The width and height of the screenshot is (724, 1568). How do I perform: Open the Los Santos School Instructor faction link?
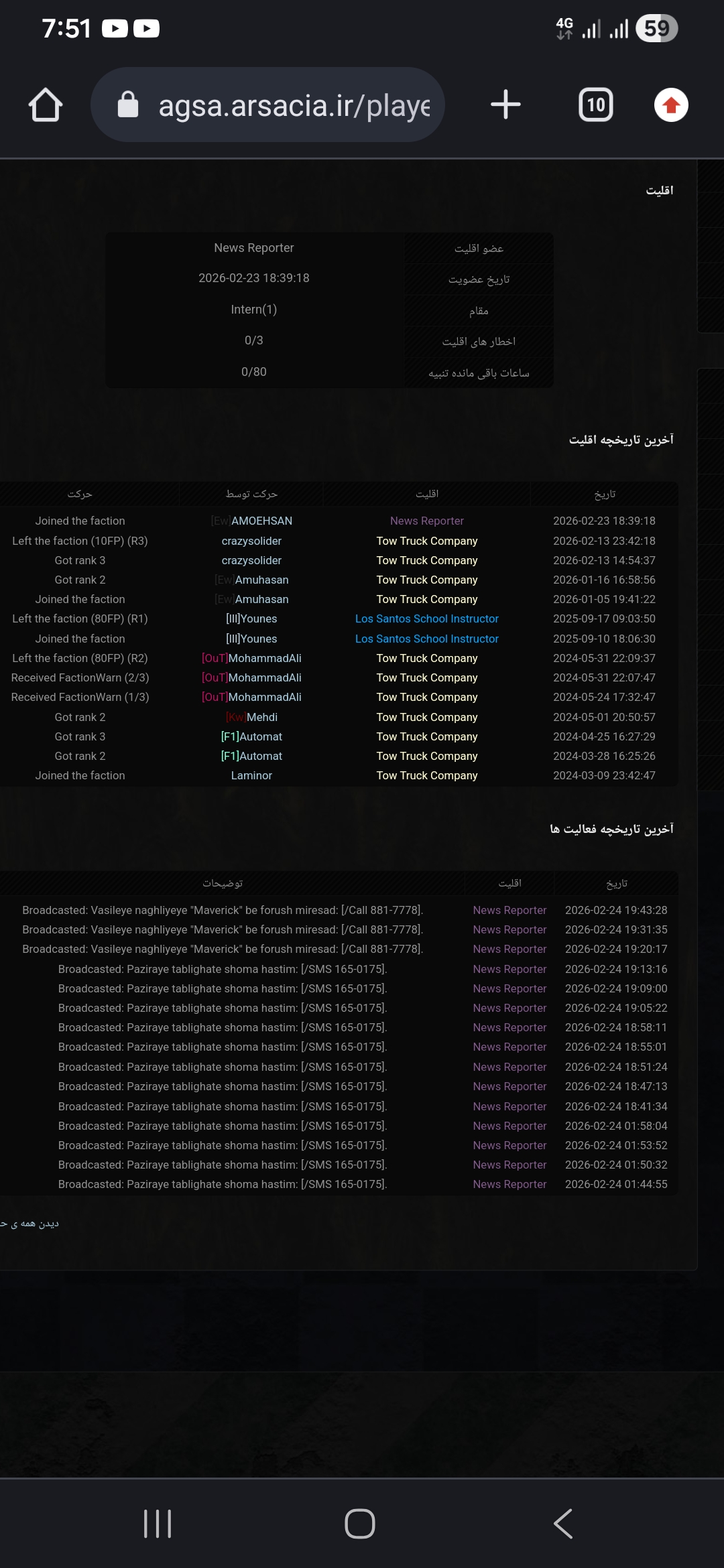click(x=426, y=618)
